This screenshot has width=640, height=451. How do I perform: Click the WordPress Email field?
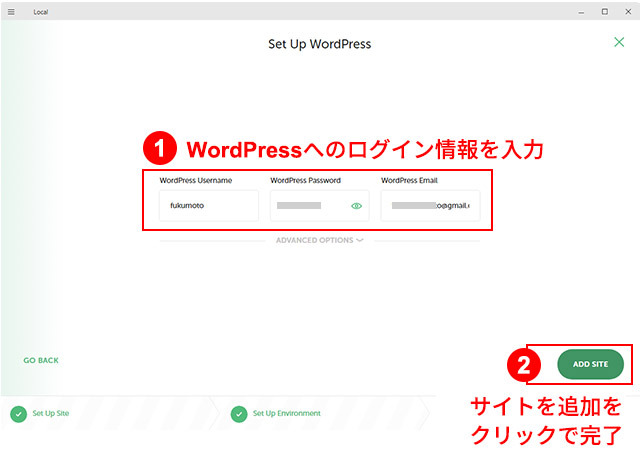pos(430,206)
